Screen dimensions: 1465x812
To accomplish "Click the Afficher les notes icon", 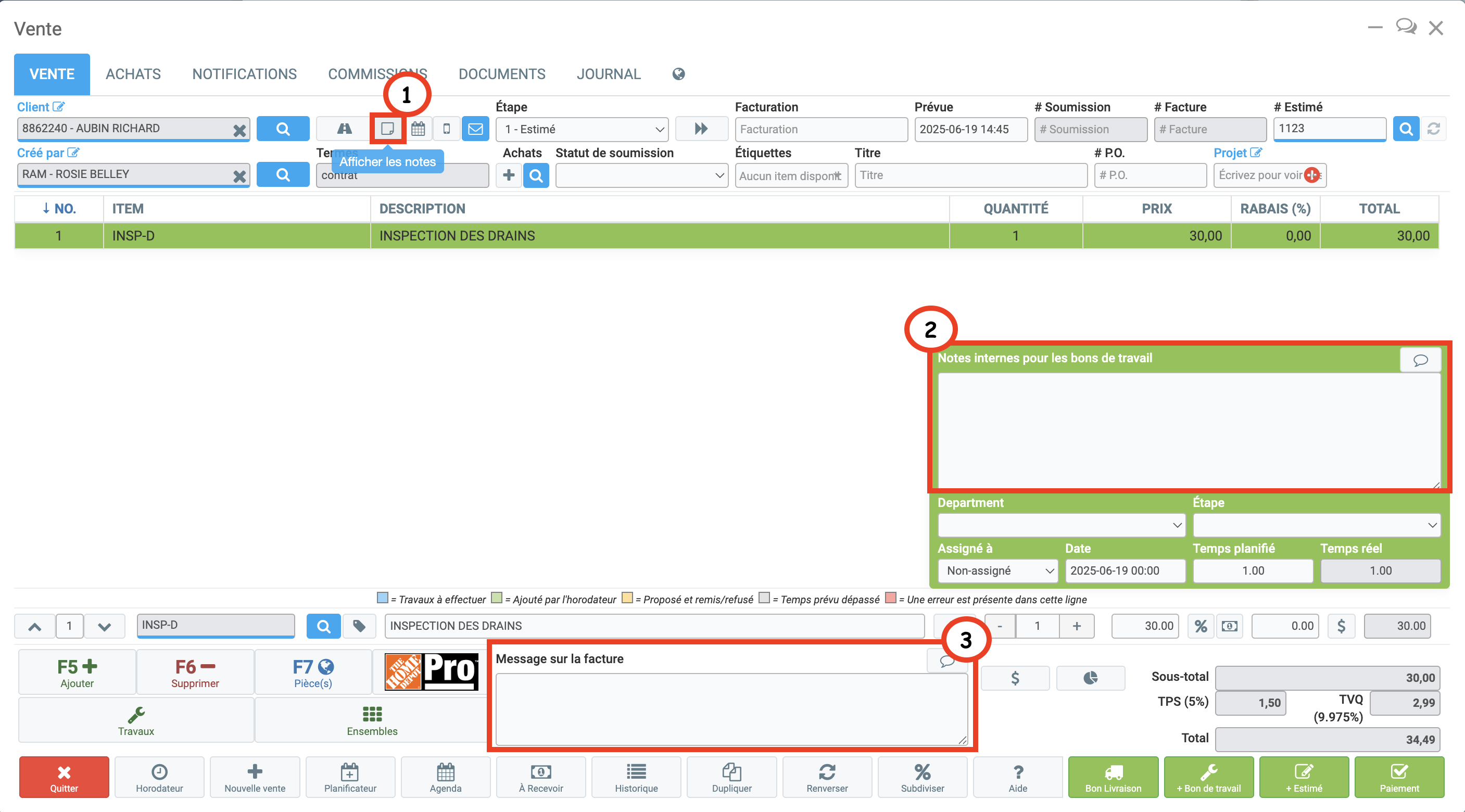I will [x=388, y=129].
